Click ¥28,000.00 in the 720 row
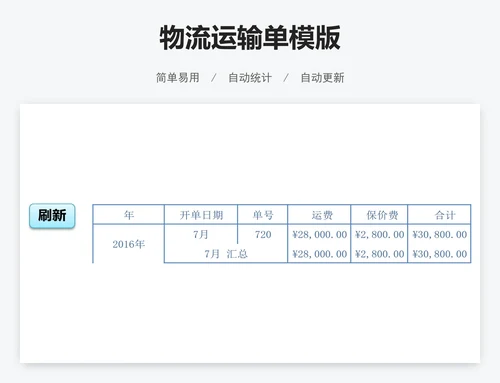 (320, 234)
